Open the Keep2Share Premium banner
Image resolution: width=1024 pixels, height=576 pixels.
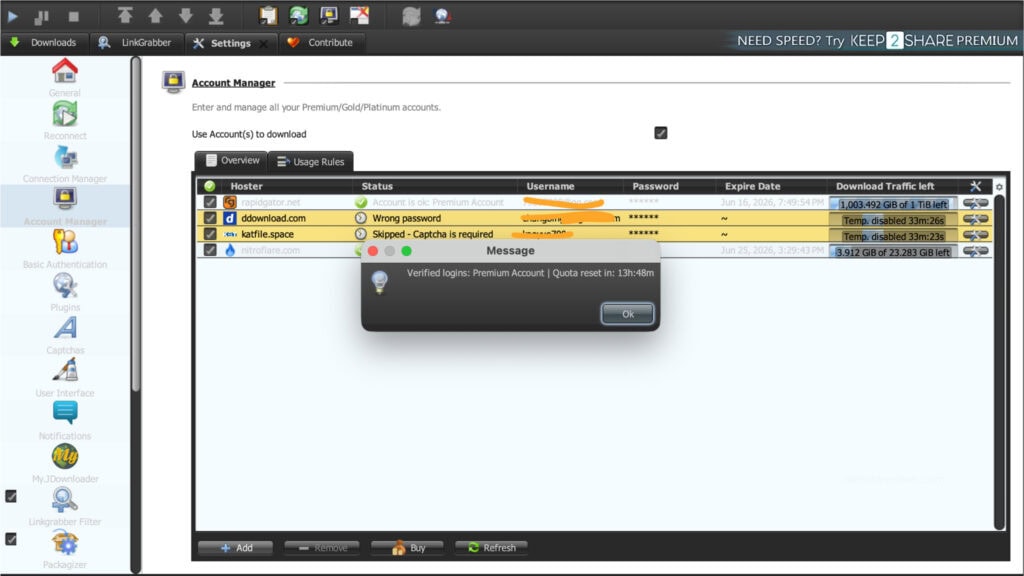click(x=876, y=40)
